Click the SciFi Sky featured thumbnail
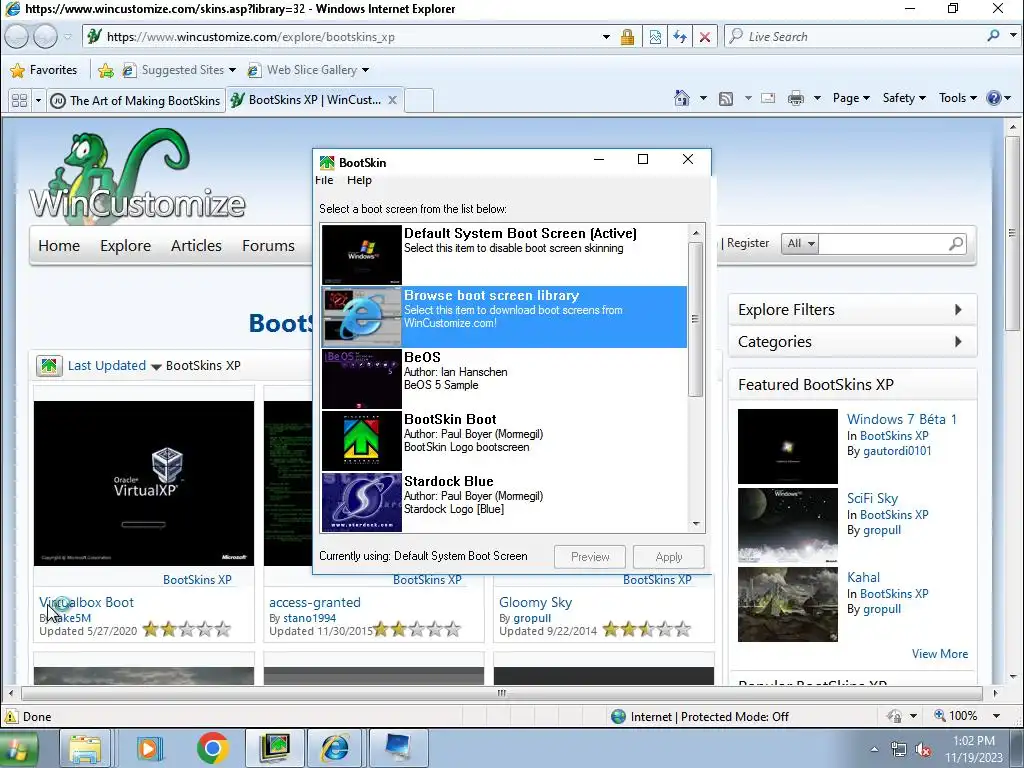Viewport: 1024px width, 768px height. 788,526
